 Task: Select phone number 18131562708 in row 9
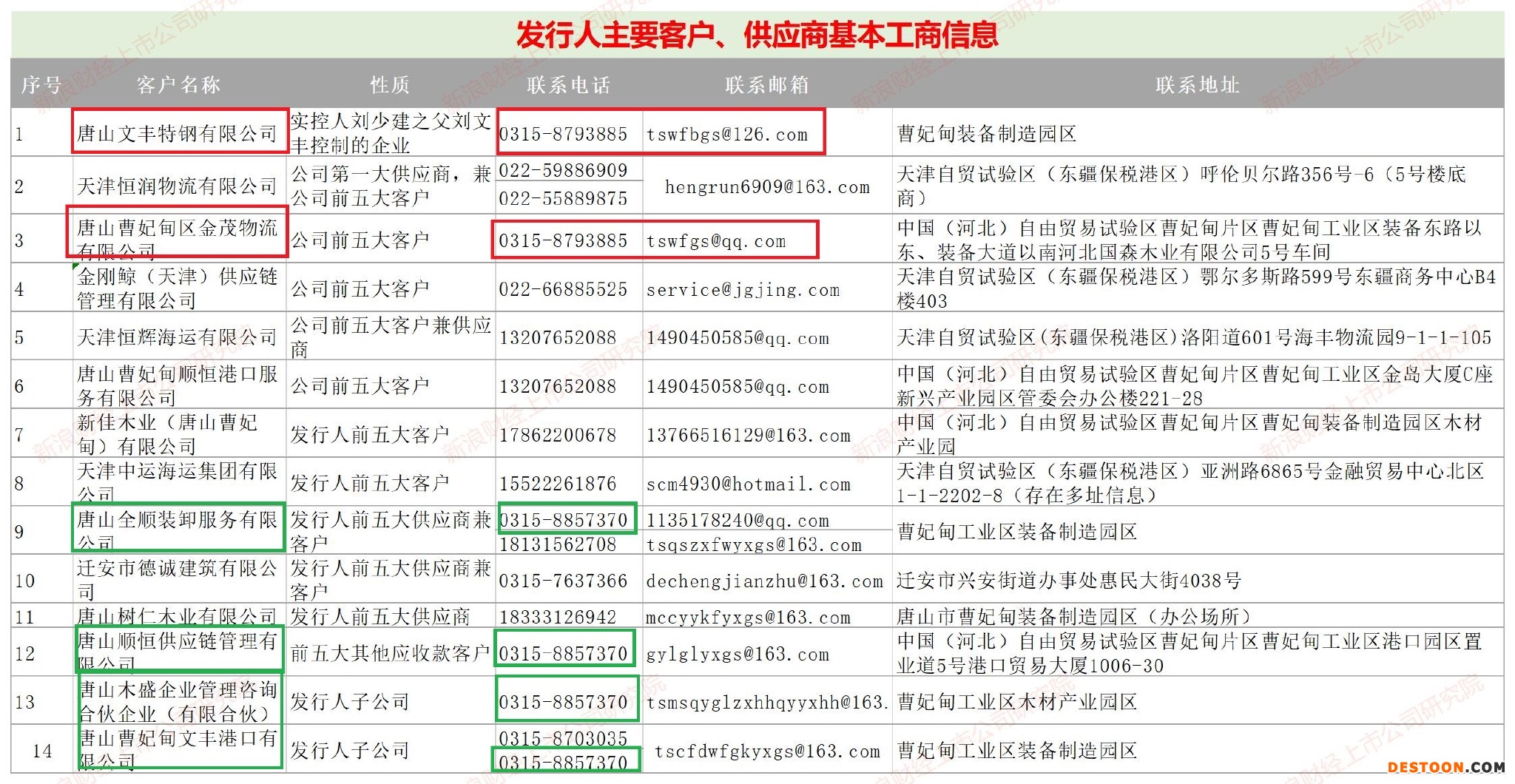(x=558, y=544)
